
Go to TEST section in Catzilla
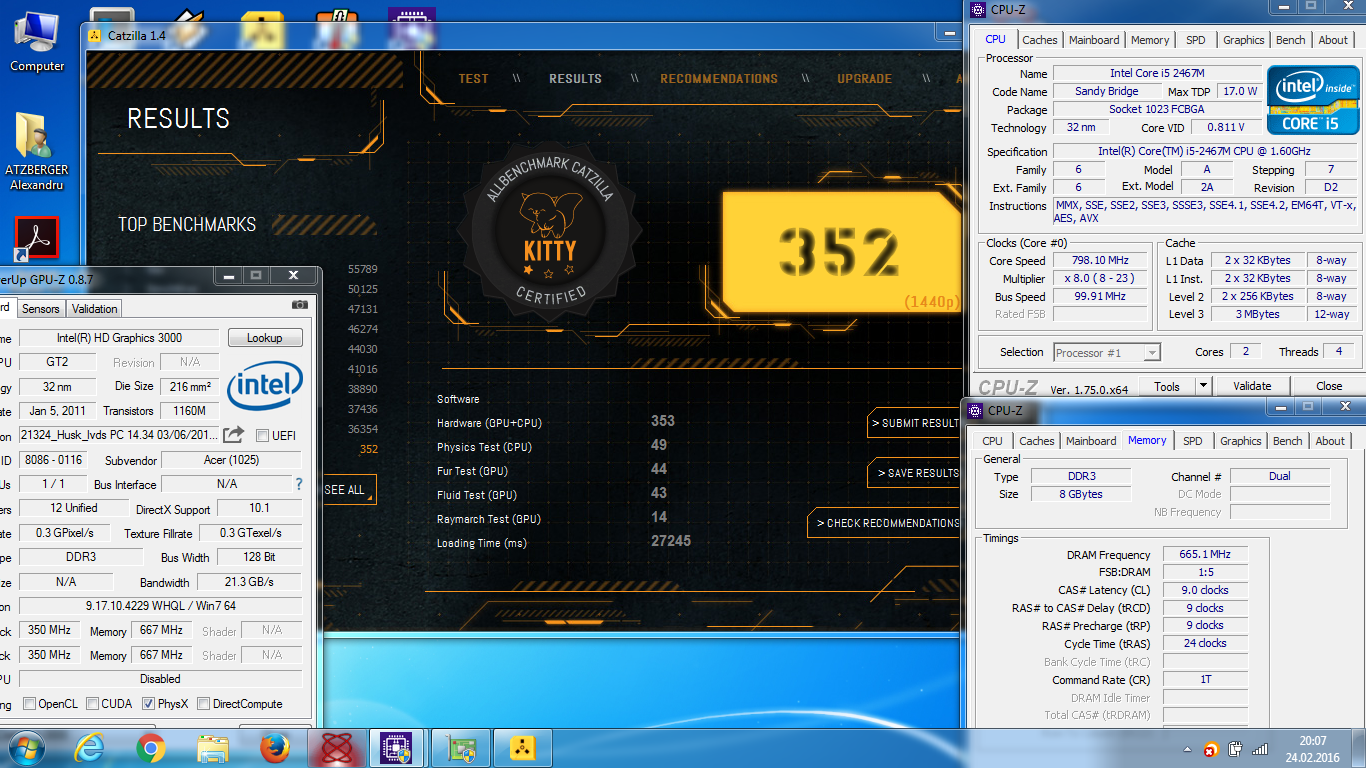coord(474,79)
